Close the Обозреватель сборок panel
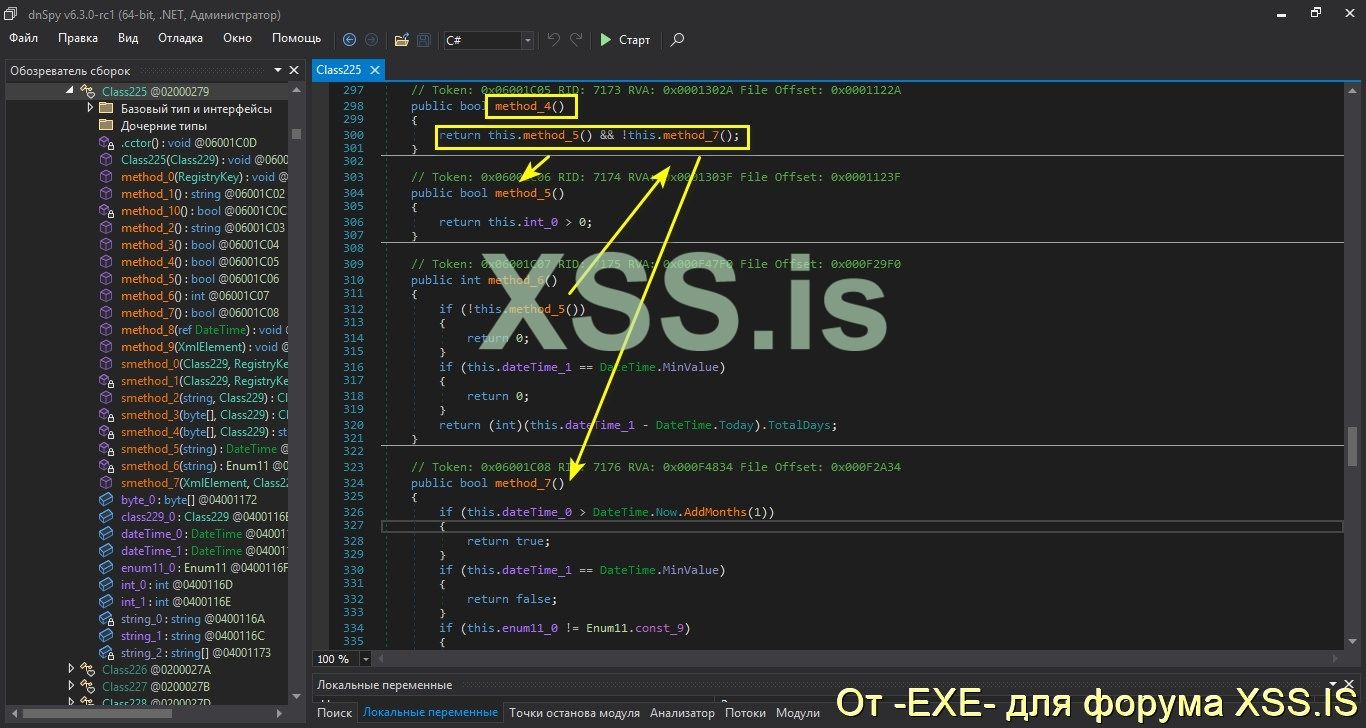This screenshot has width=1366, height=728. click(294, 71)
